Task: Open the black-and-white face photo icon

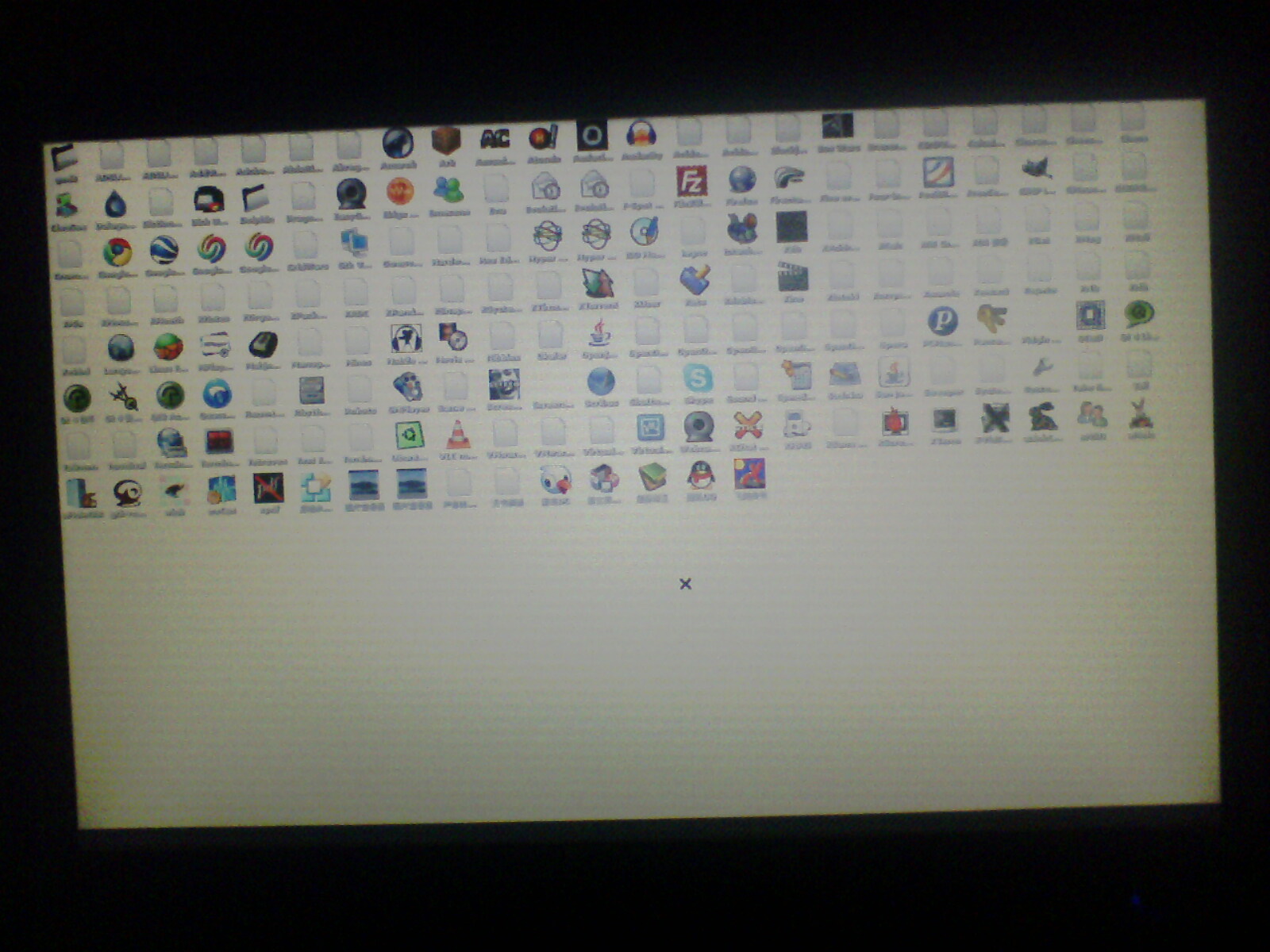Action: [504, 385]
